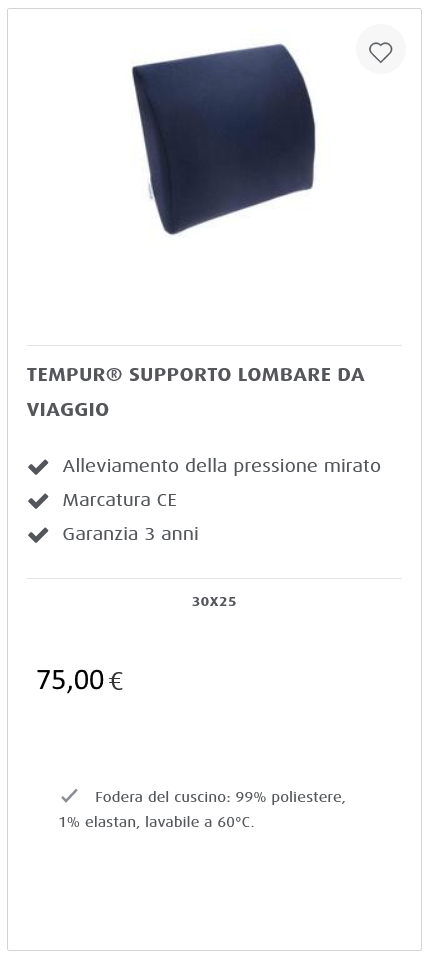This screenshot has width=432, height=963.
Task: Click checkmark icon next to Marcatura CE
Action: 38,501
